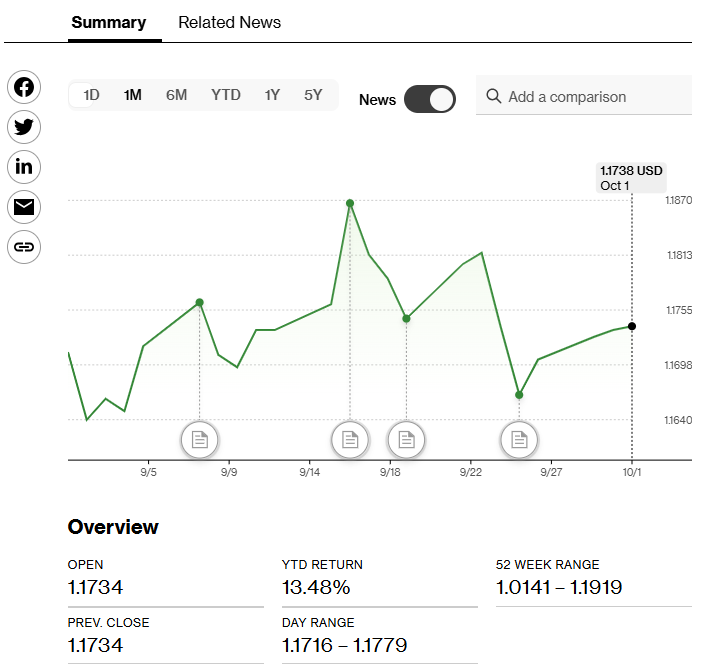Turn off the News toggle
Screen dimensions: 714x671
coord(430,99)
